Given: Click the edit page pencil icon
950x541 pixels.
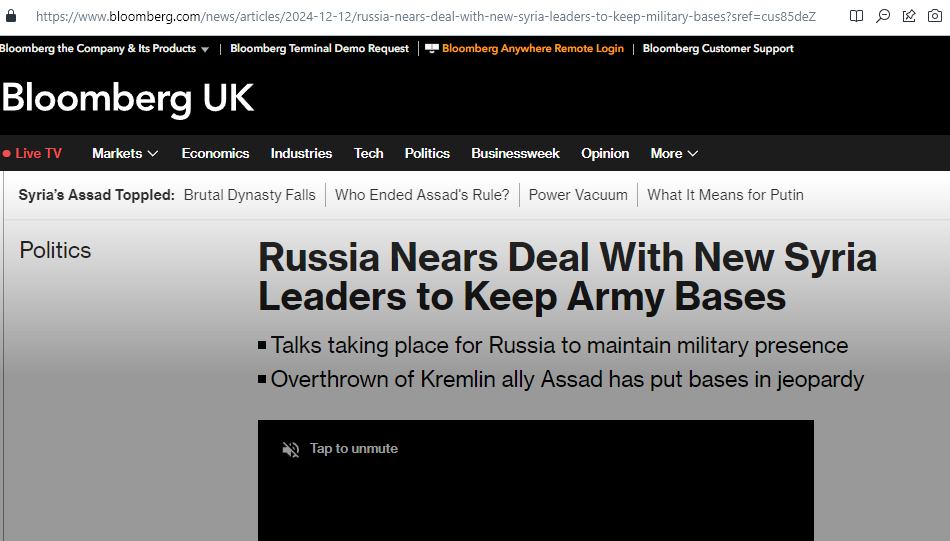Looking at the screenshot, I should pyautogui.click(x=909, y=16).
